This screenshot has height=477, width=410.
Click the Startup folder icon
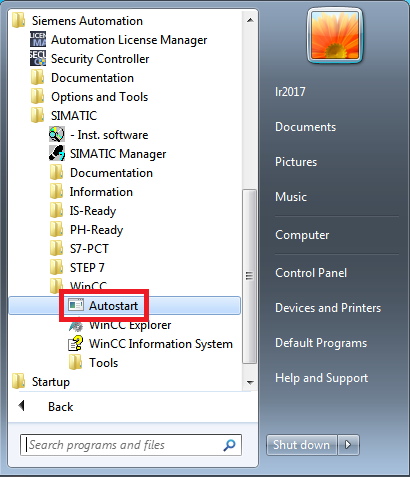[x=18, y=381]
